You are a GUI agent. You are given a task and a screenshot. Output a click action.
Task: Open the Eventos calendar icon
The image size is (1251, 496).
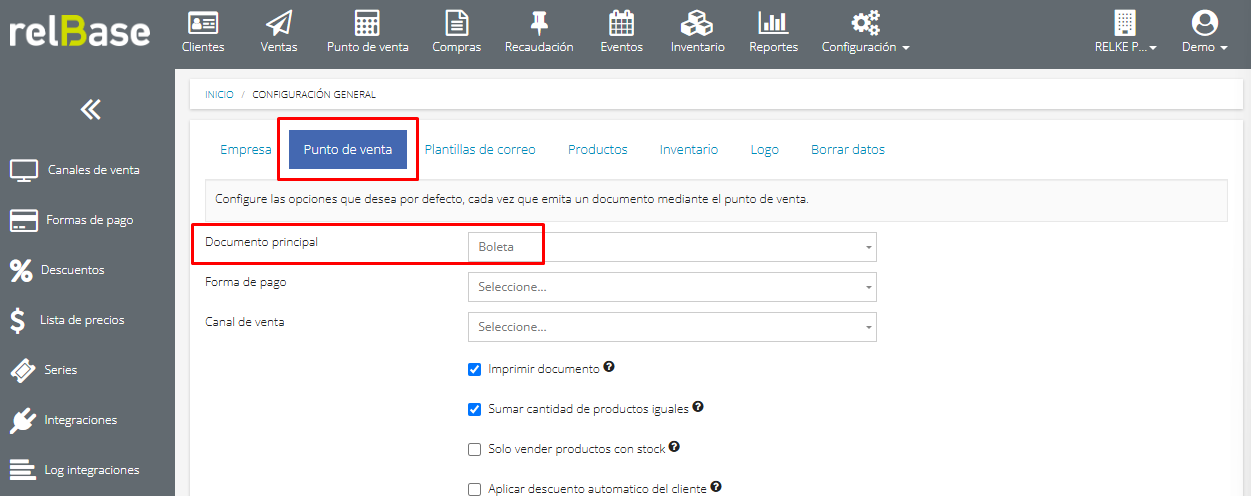(x=621, y=23)
